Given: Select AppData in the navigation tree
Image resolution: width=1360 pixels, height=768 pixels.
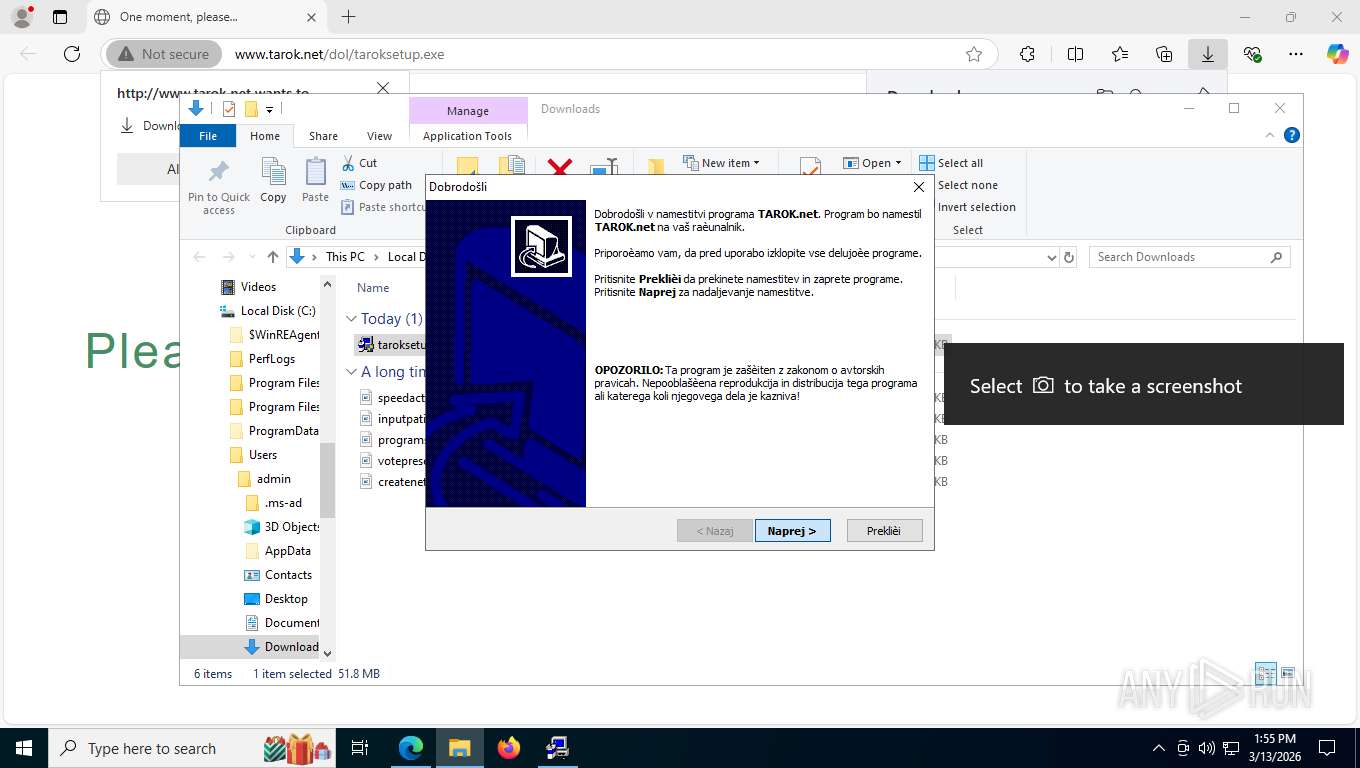Looking at the screenshot, I should pyautogui.click(x=279, y=551).
